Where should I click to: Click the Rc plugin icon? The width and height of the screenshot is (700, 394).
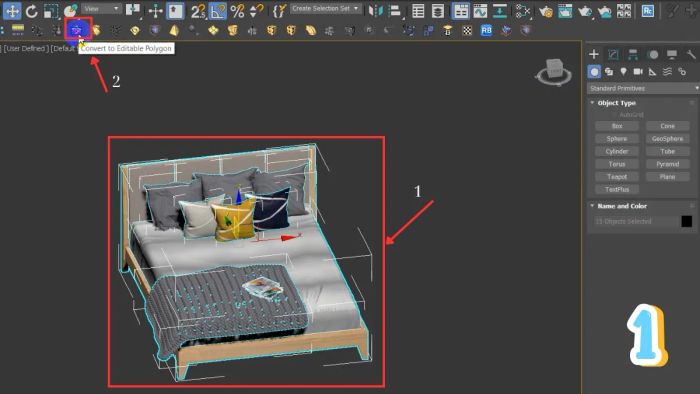click(647, 11)
